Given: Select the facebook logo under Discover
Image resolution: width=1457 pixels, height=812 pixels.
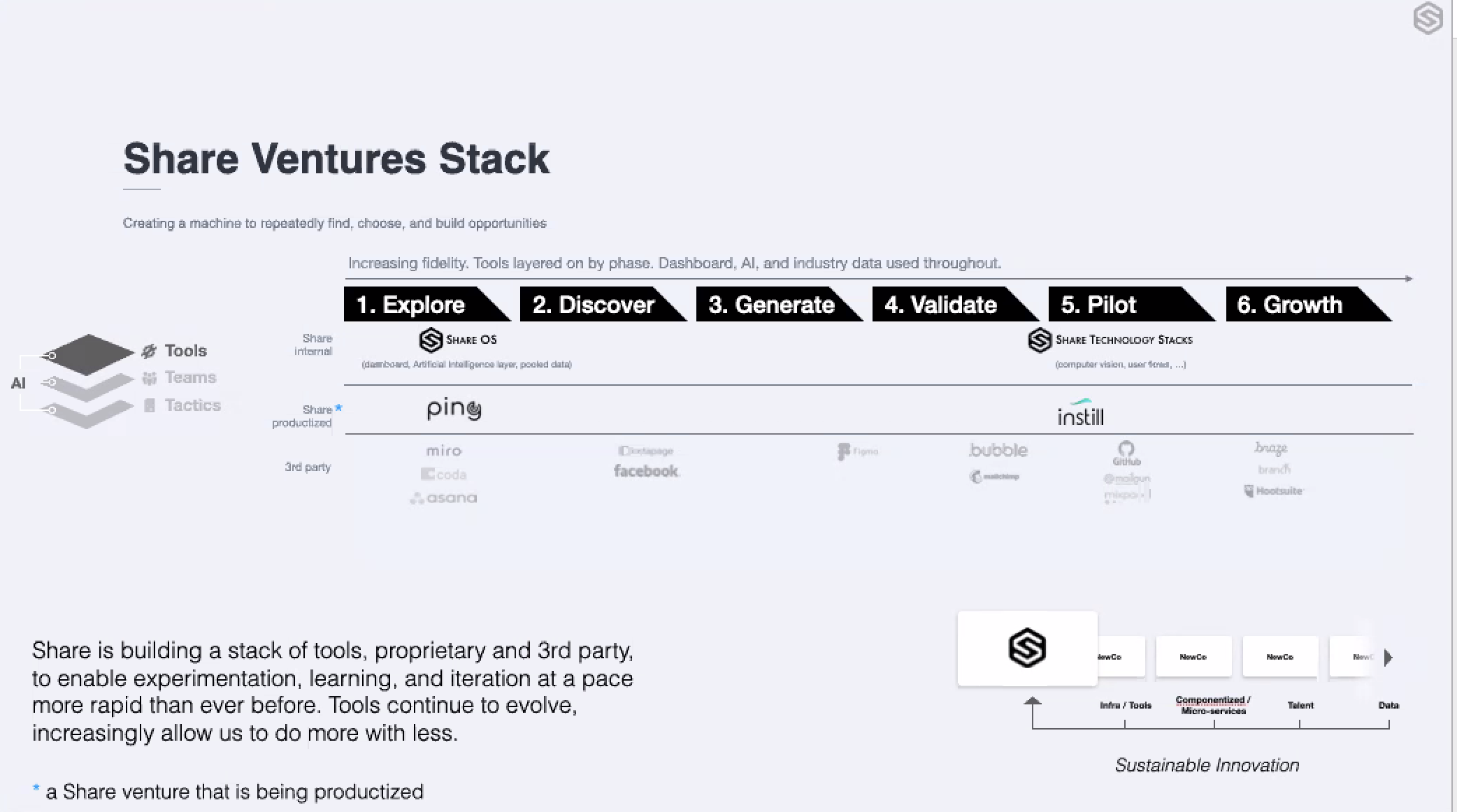Looking at the screenshot, I should pos(646,471).
